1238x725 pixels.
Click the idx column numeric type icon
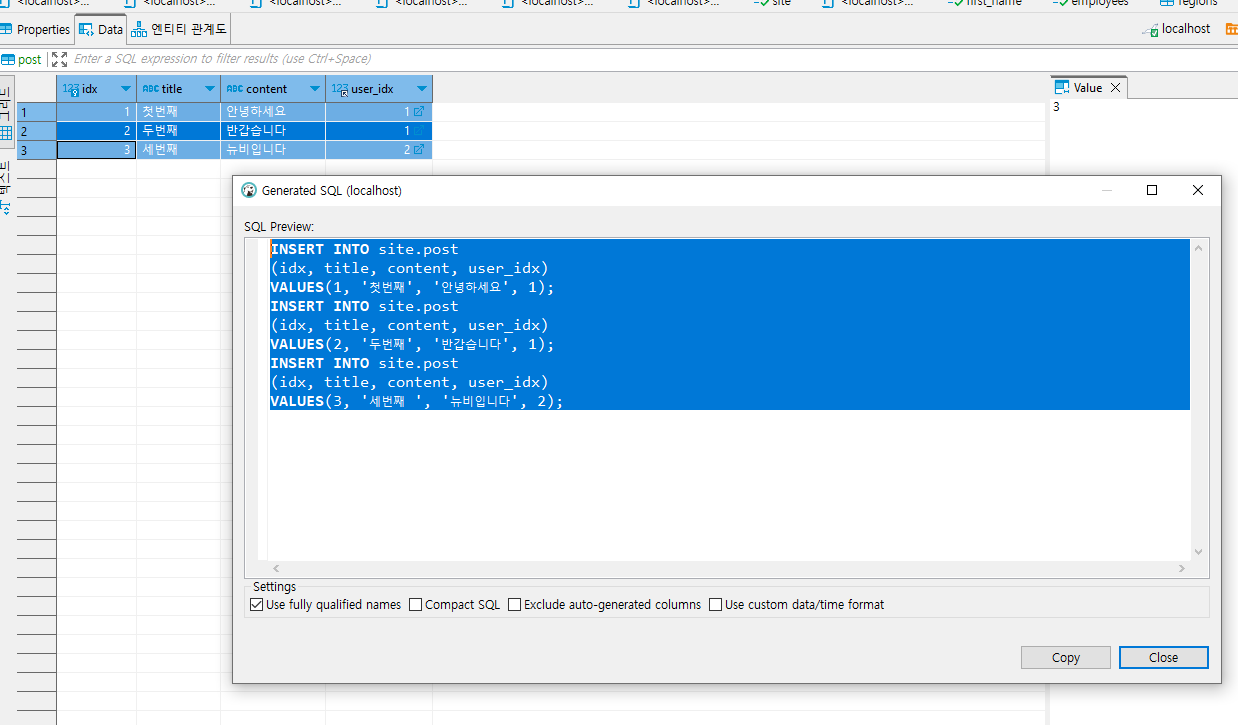pos(70,89)
